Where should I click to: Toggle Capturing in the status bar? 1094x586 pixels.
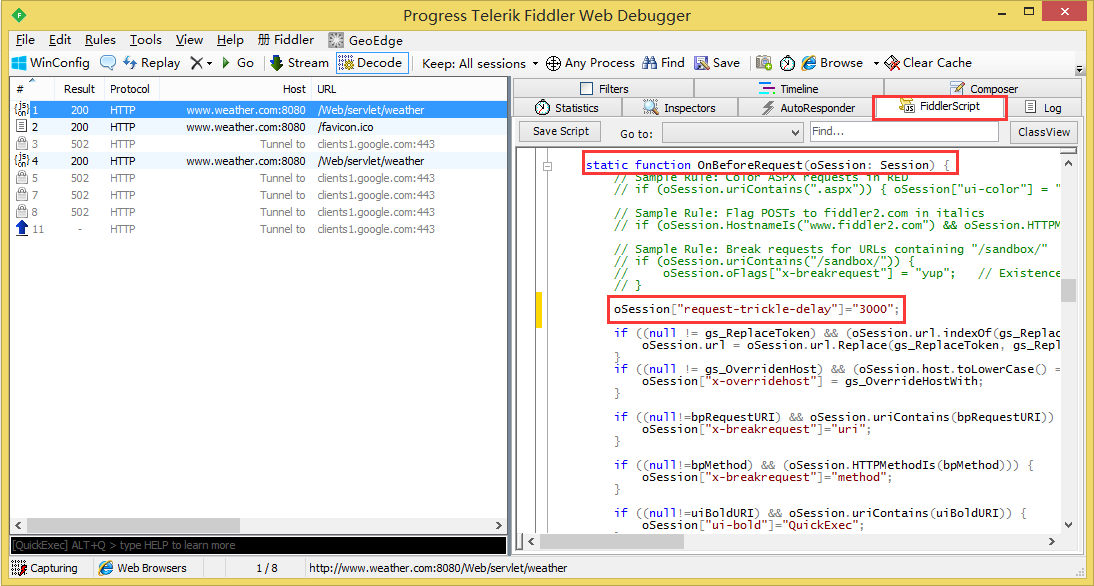(x=45, y=568)
